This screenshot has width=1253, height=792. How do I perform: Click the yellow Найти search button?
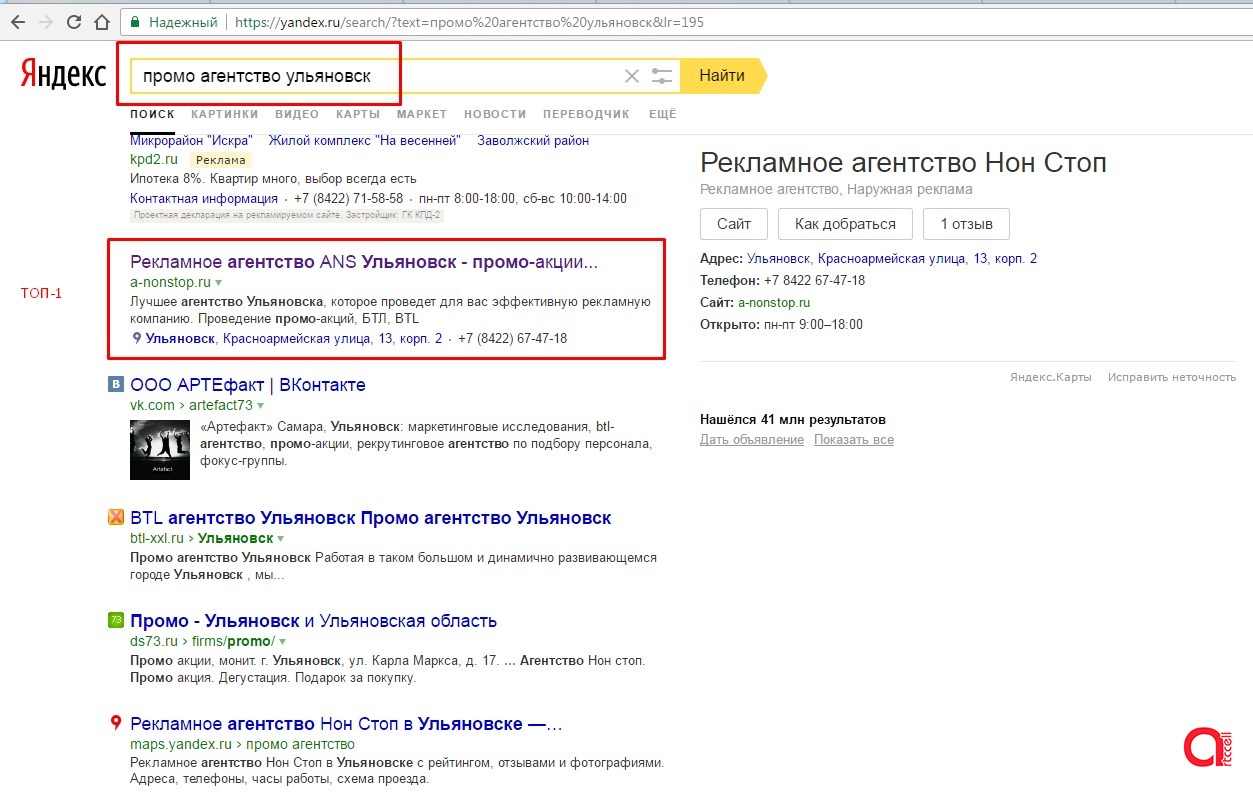(x=722, y=76)
